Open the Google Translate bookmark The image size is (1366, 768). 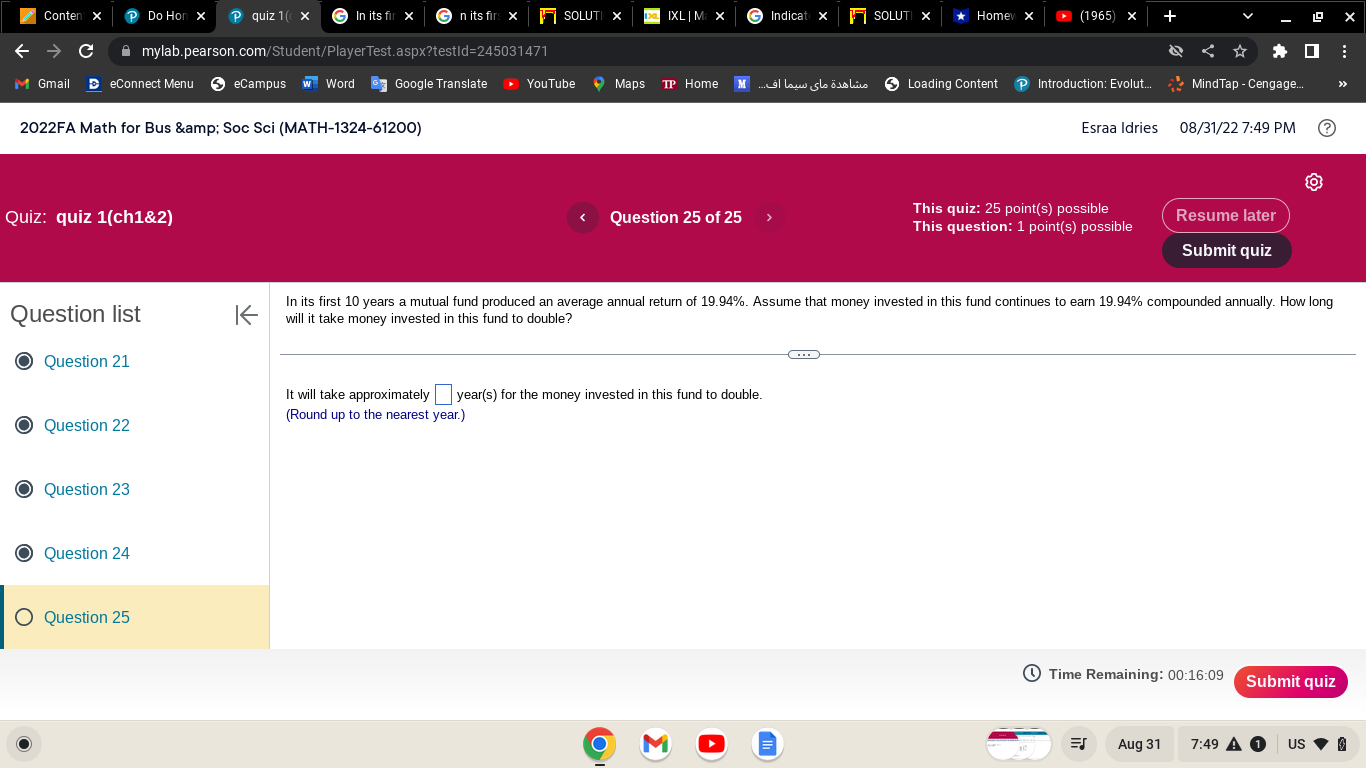[429, 84]
